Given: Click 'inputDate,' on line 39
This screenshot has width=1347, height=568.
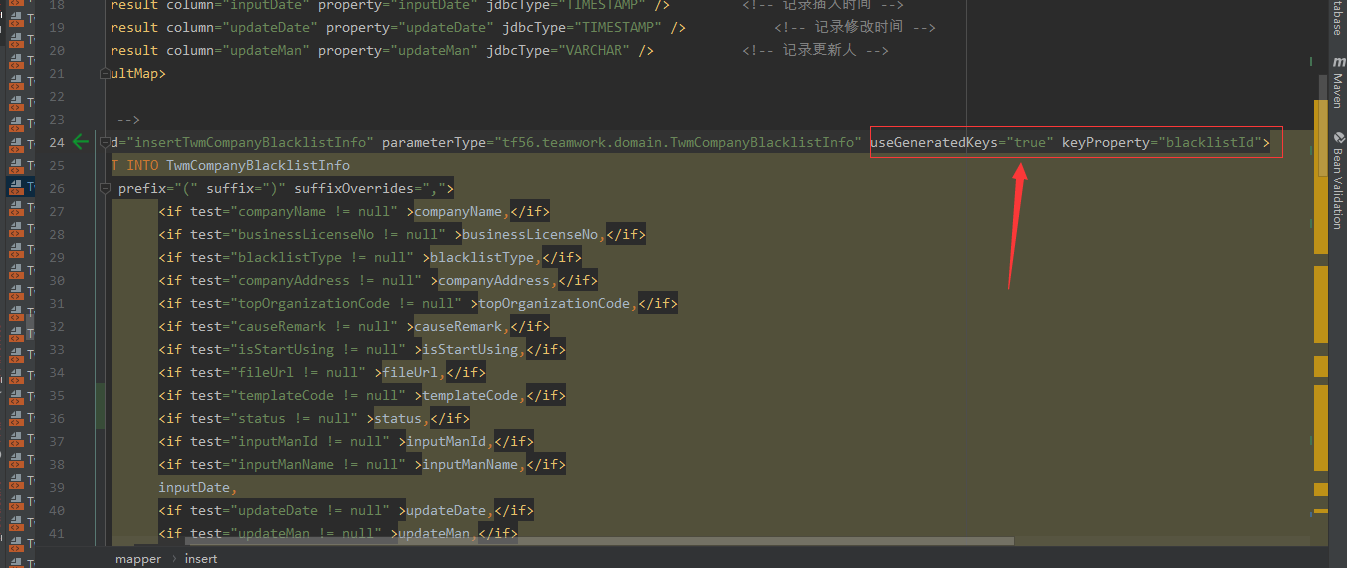Looking at the screenshot, I should coord(198,487).
